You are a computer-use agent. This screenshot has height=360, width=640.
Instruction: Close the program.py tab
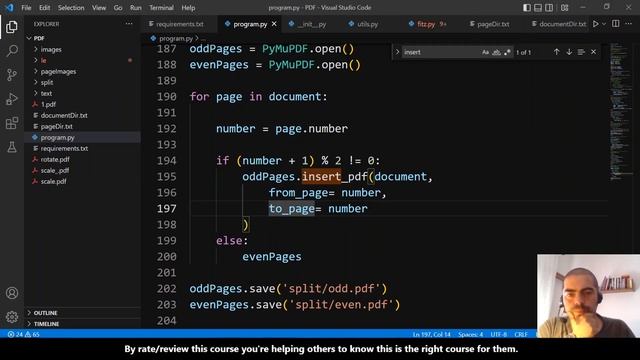click(x=274, y=24)
